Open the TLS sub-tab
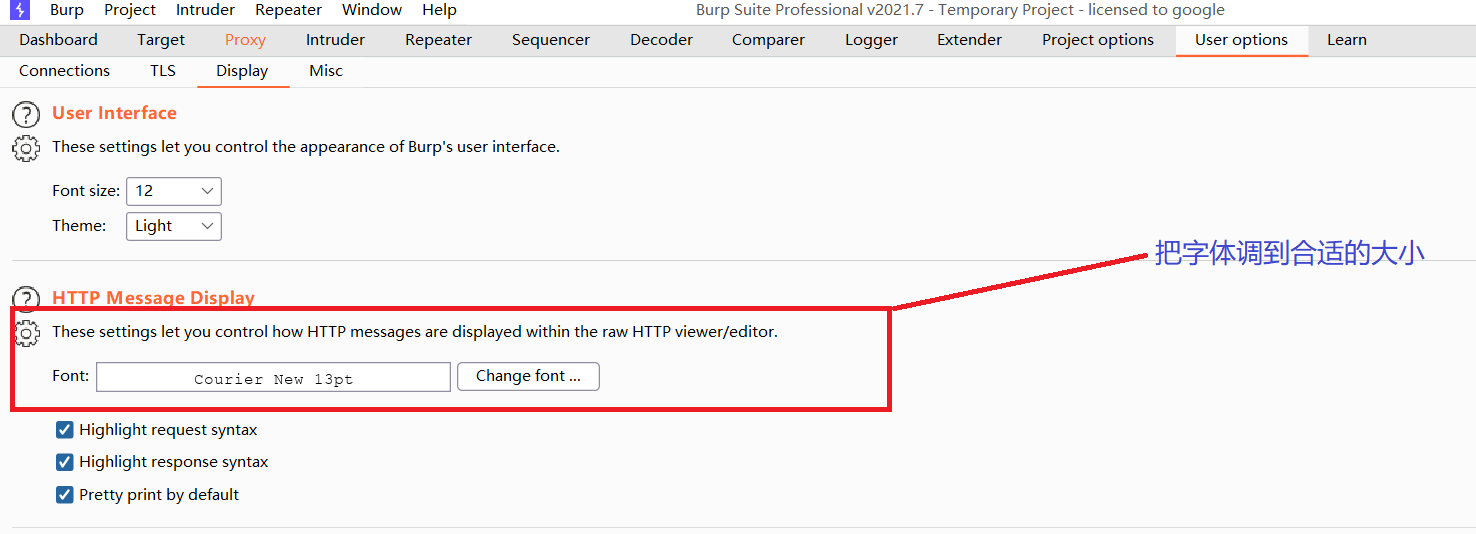 pyautogui.click(x=163, y=71)
